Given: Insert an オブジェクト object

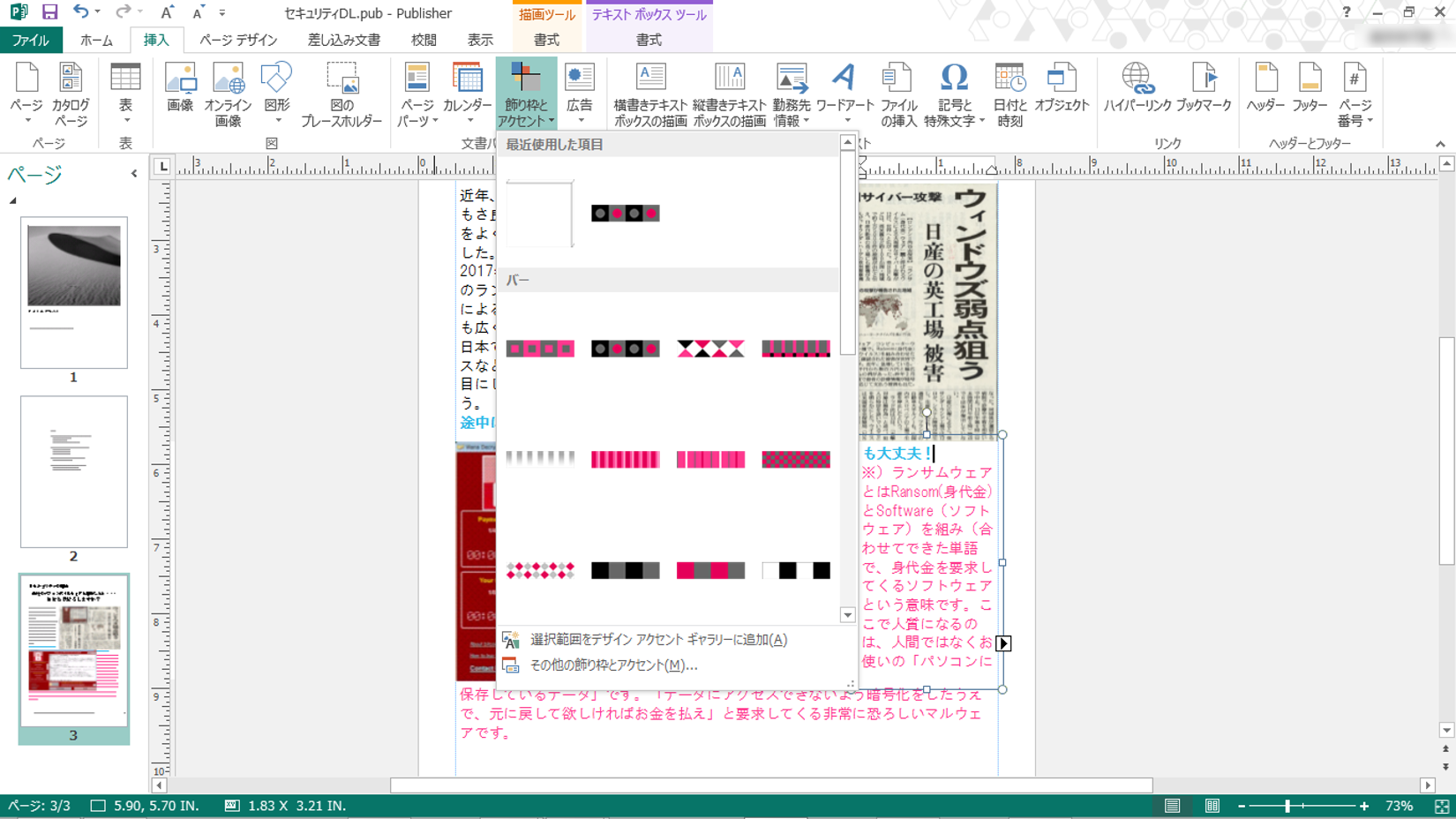Looking at the screenshot, I should (x=1062, y=88).
